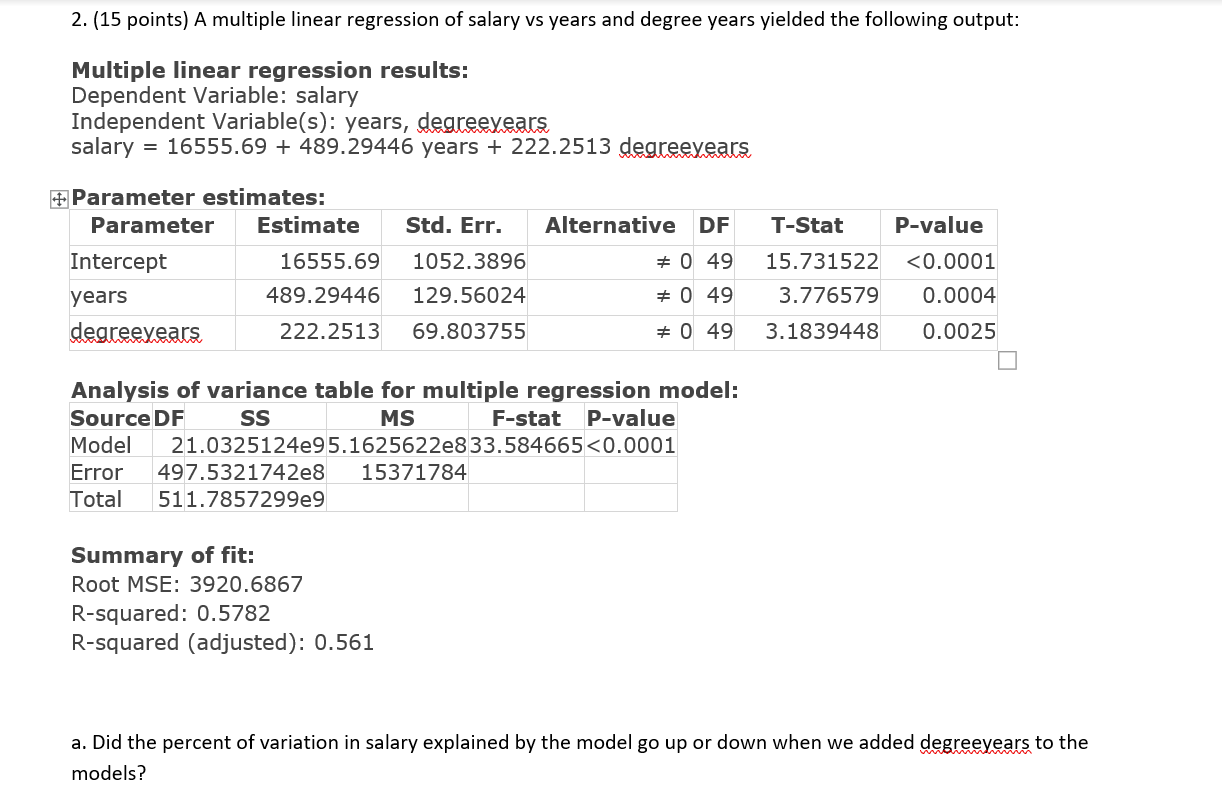Click the word degreeyears in question a

point(976,743)
